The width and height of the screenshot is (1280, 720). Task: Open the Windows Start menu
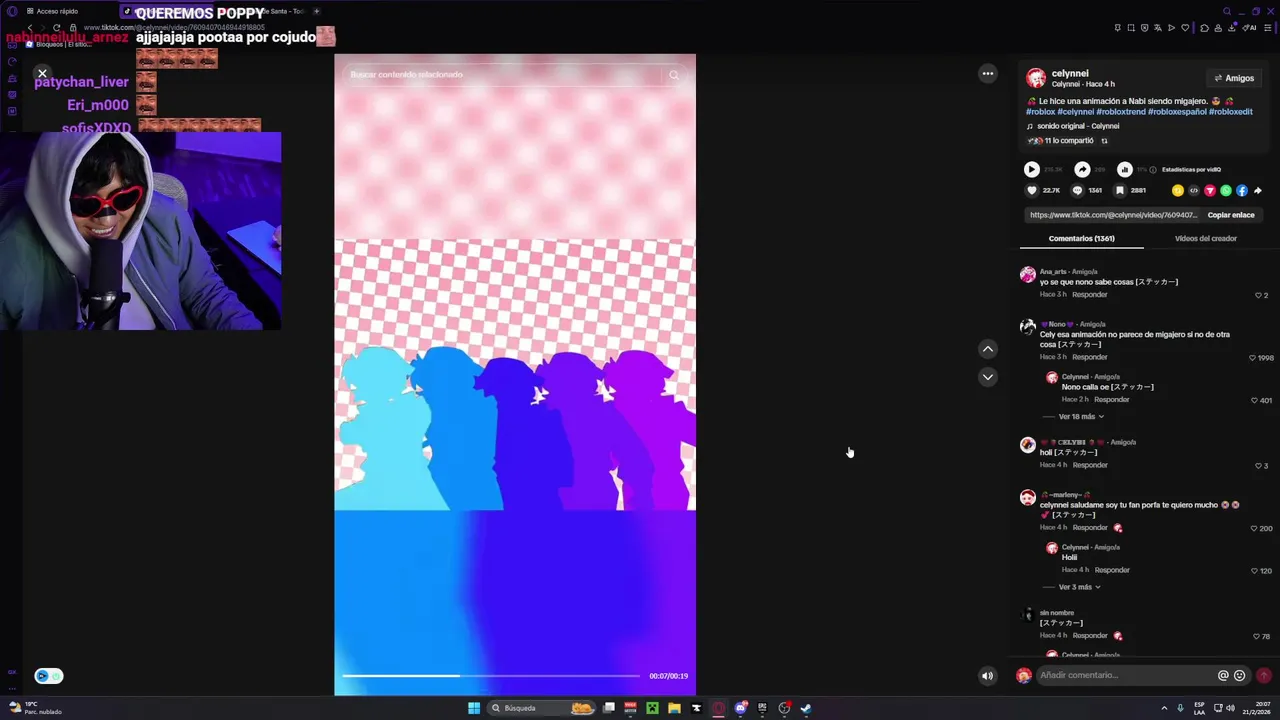tap(474, 708)
